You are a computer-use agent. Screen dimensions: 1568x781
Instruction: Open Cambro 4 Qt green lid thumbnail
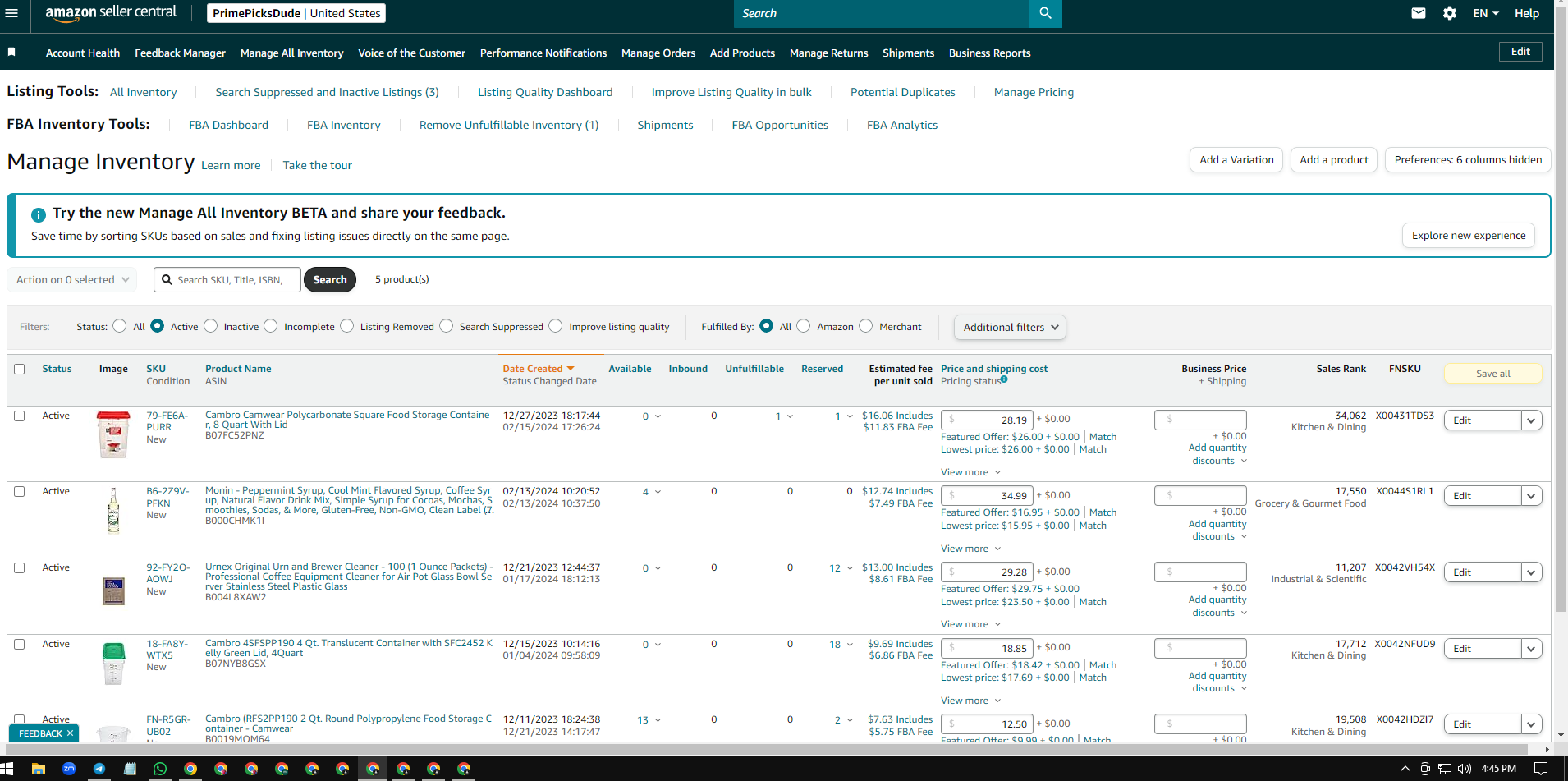click(113, 664)
